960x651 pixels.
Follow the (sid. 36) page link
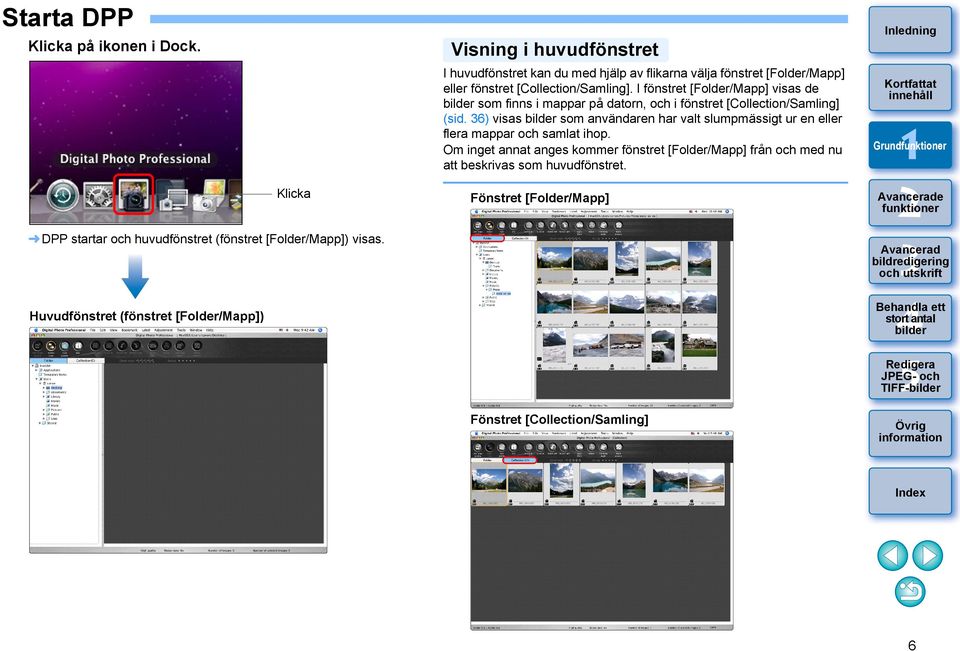[466, 119]
